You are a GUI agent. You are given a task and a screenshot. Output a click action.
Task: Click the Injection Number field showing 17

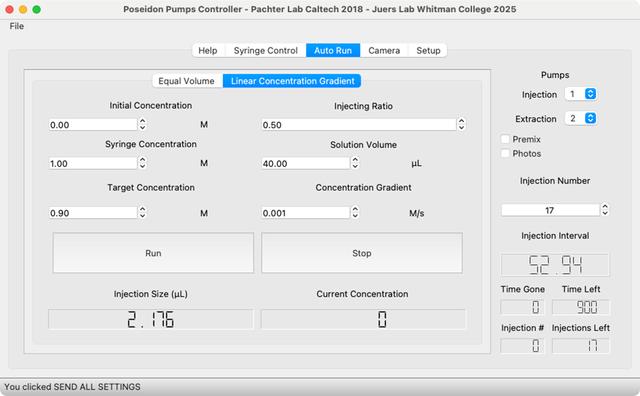(x=550, y=210)
